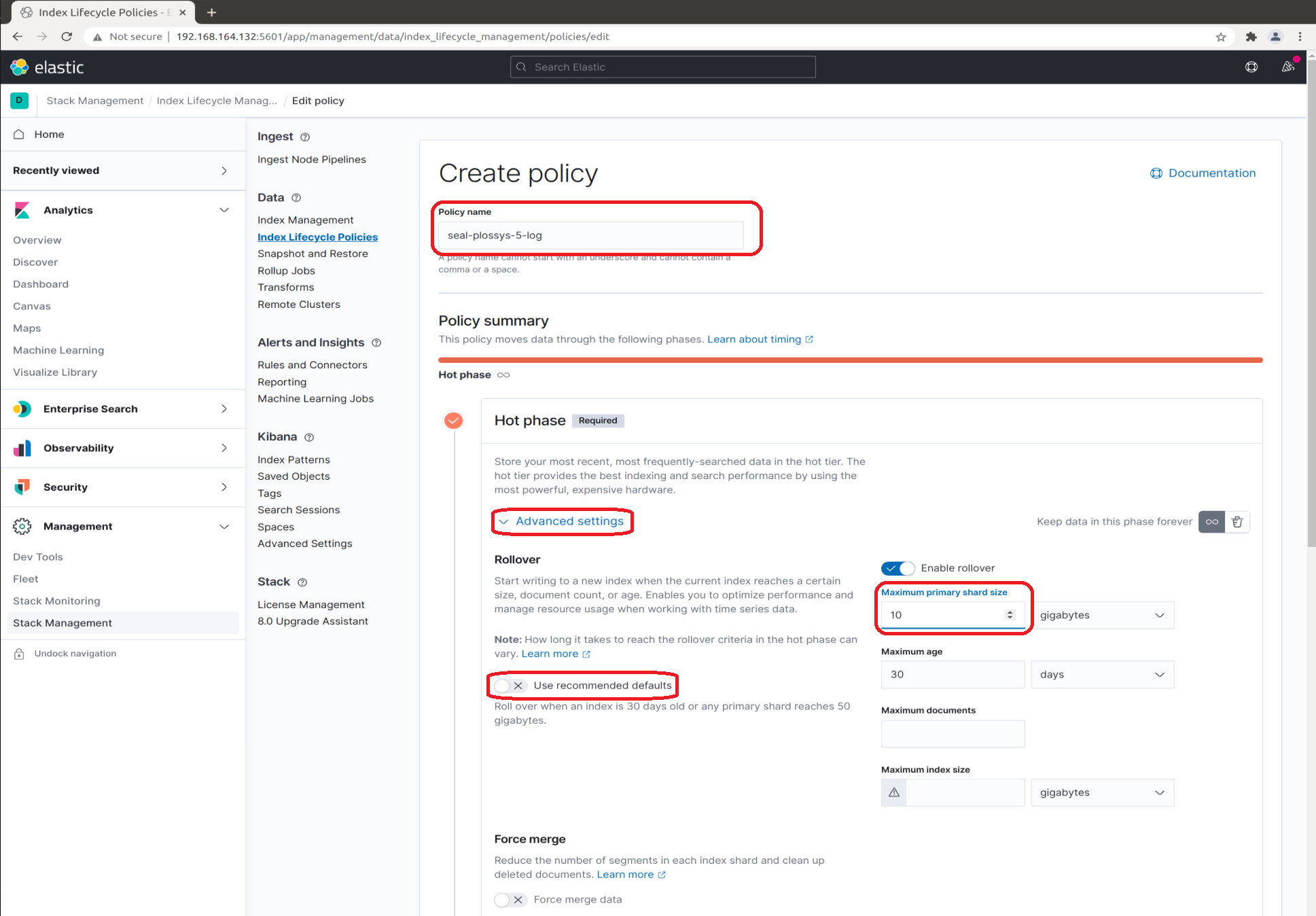Enable the Force merge data switch

click(510, 900)
